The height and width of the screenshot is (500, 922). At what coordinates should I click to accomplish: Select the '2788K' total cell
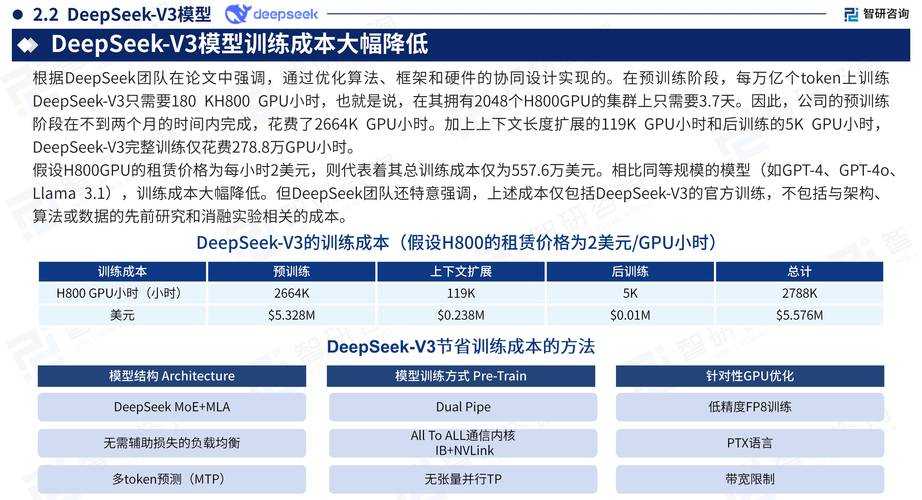(x=799, y=293)
